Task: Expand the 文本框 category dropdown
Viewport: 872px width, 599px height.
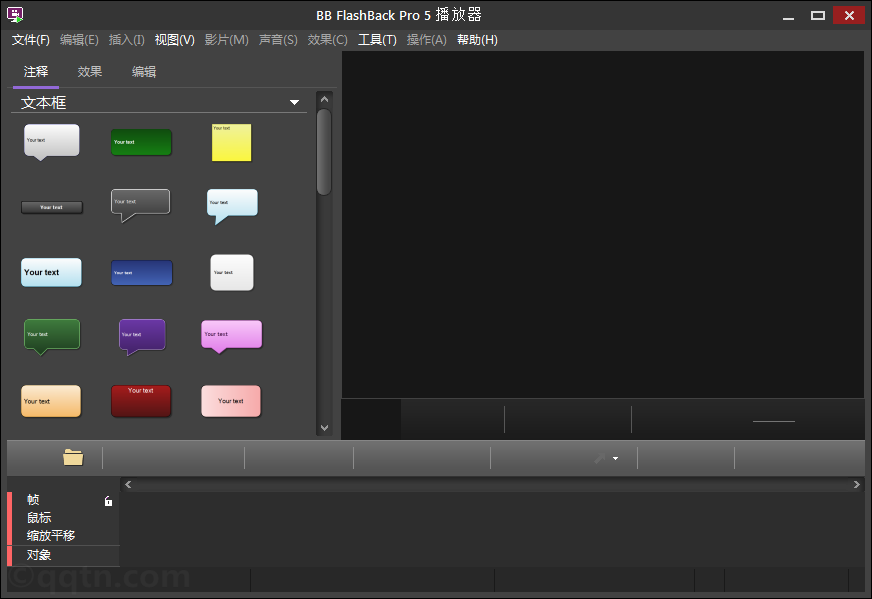Action: [294, 102]
